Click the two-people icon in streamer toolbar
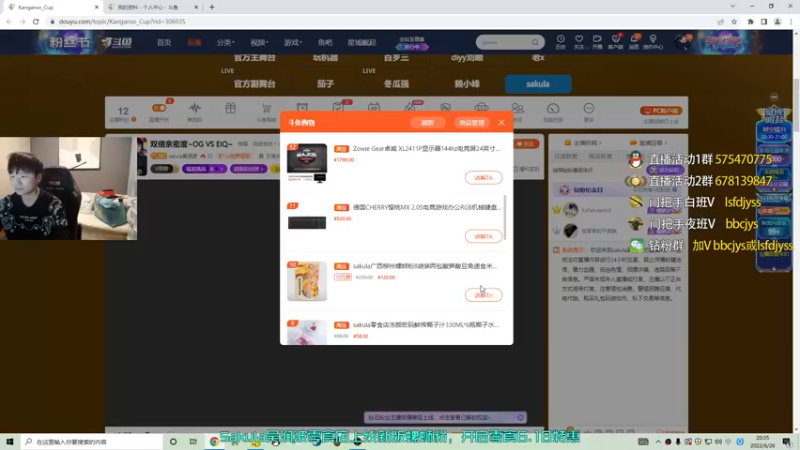Image resolution: width=800 pixels, height=450 pixels. [x=517, y=108]
